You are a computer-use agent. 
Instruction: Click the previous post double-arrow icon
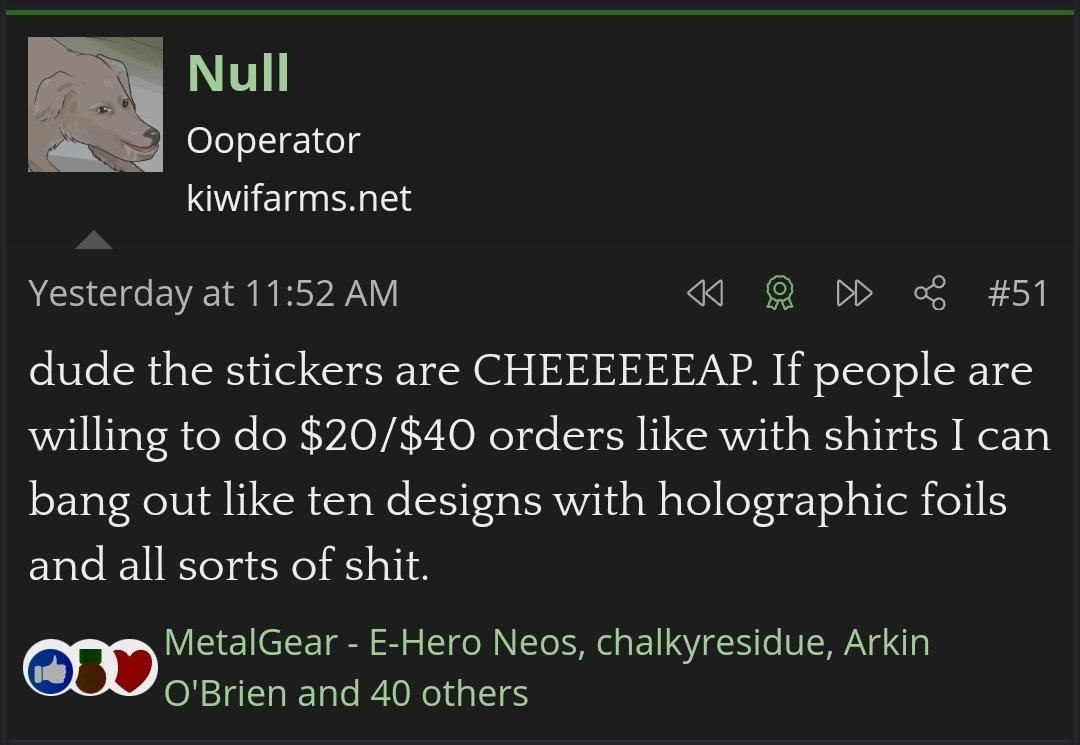coord(705,294)
